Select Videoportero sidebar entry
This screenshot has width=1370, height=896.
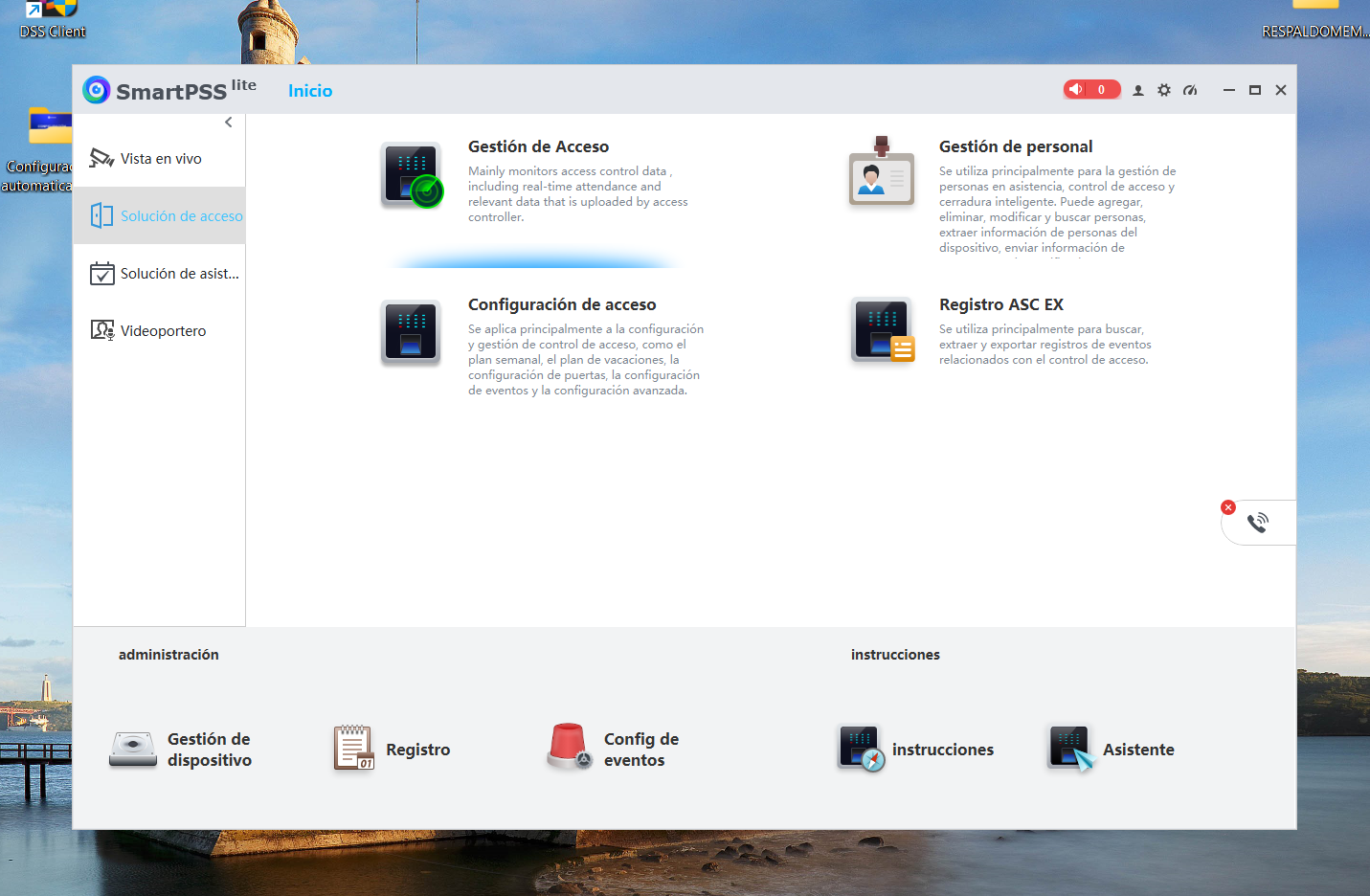(x=159, y=331)
